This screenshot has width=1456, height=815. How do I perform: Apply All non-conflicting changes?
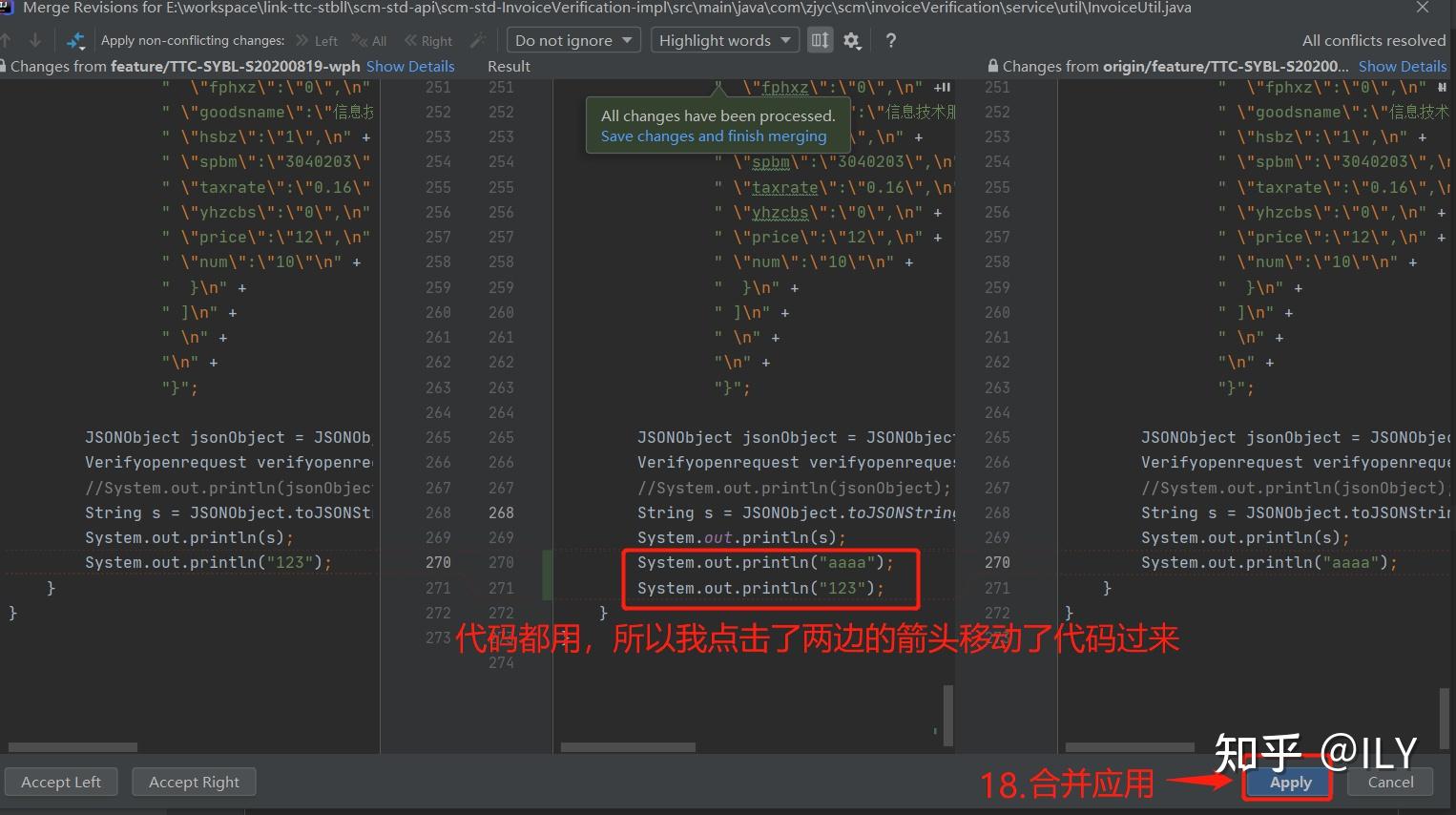click(370, 41)
